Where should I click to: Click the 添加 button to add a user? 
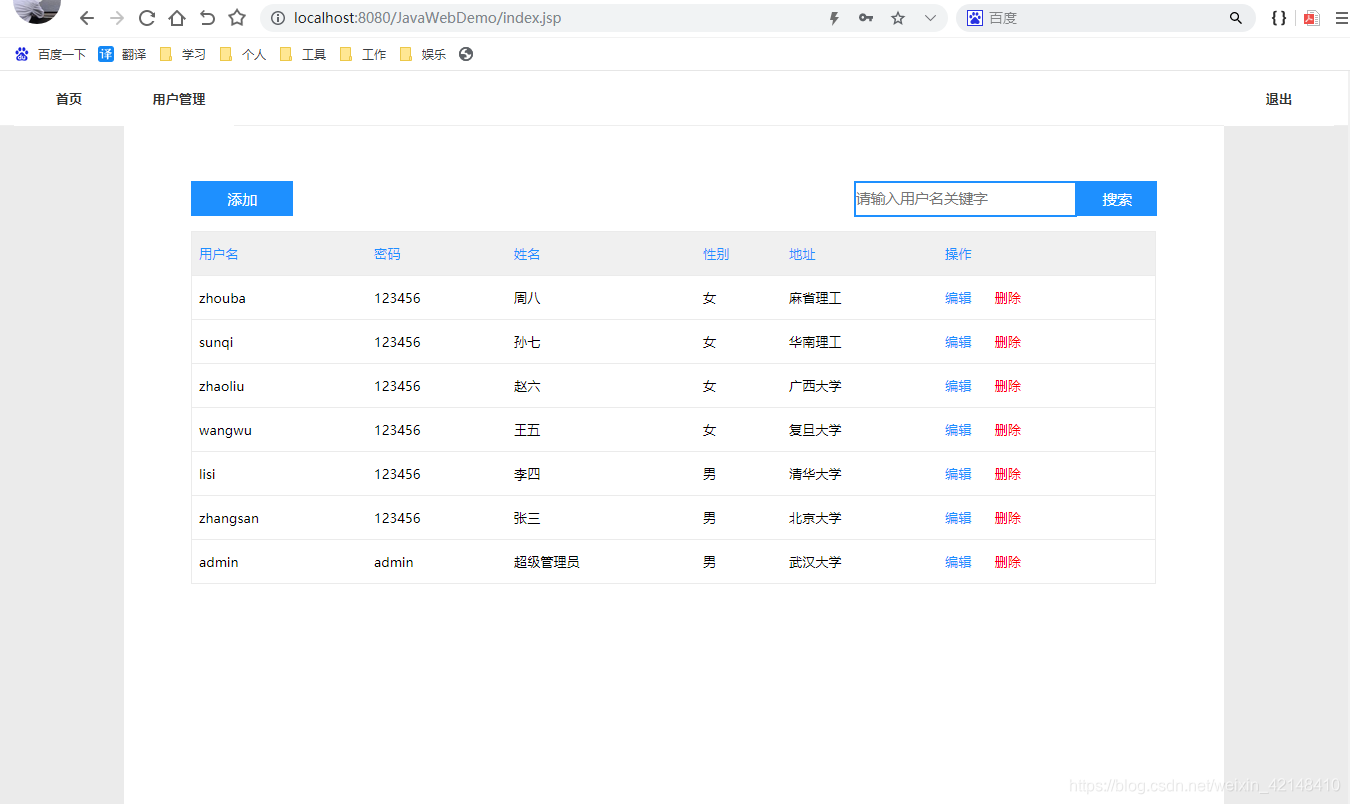coord(241,198)
